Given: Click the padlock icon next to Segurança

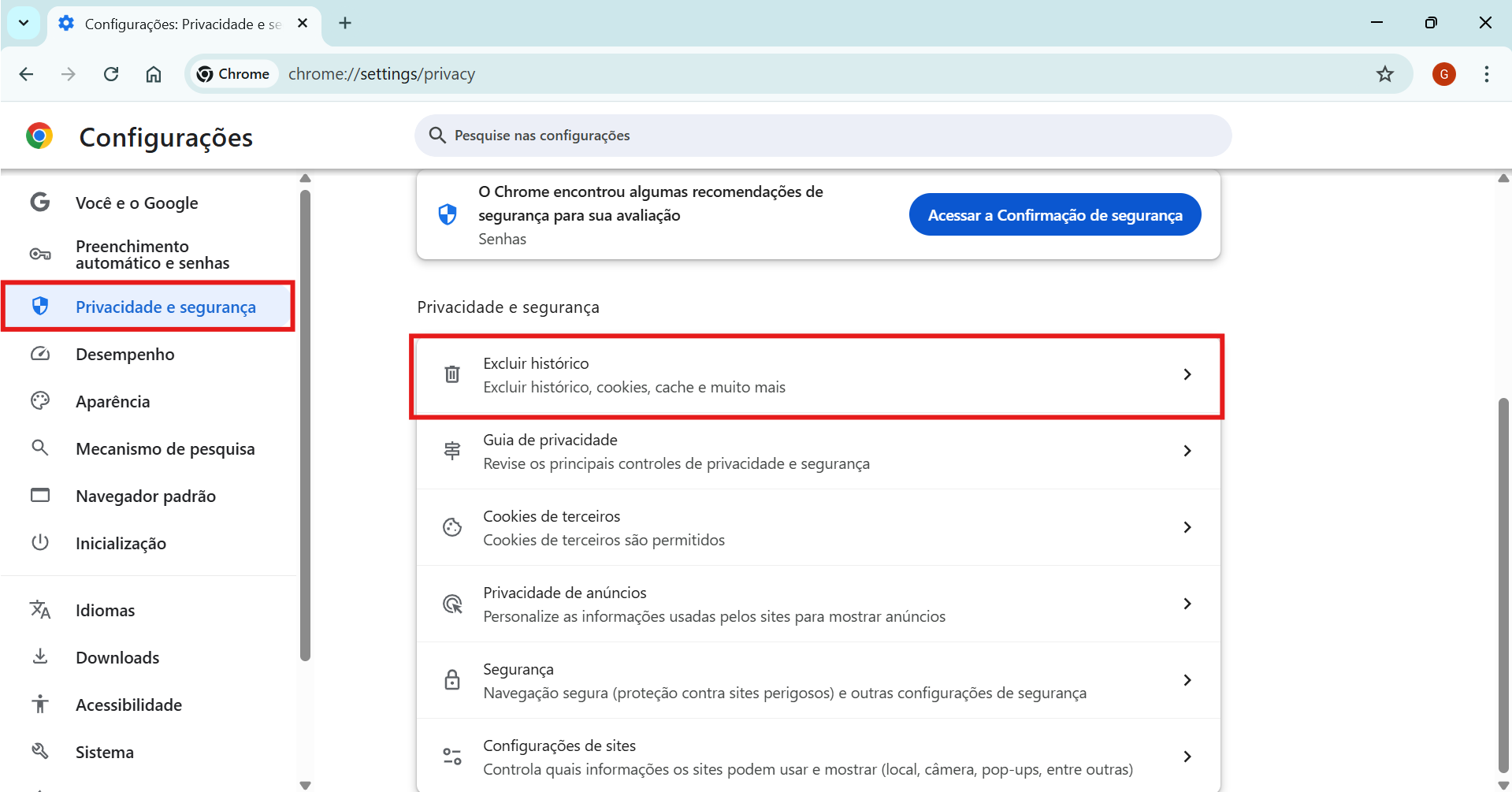Looking at the screenshot, I should pyautogui.click(x=452, y=680).
